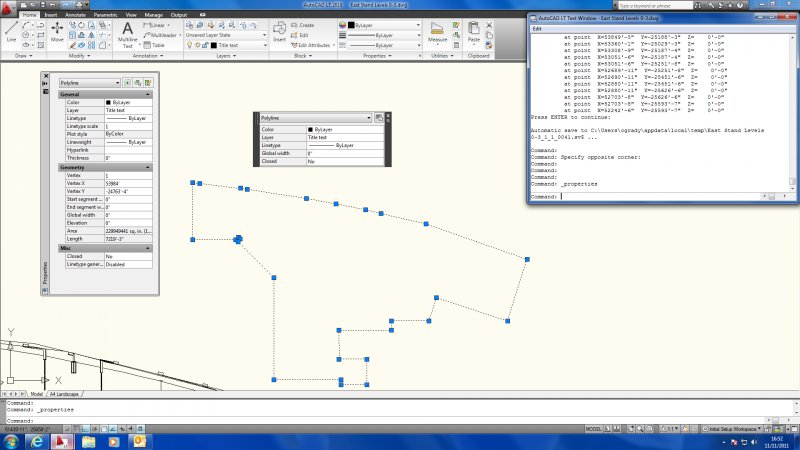The image size is (800, 450).
Task: Click the Edit Attributes tool
Action: coord(311,45)
